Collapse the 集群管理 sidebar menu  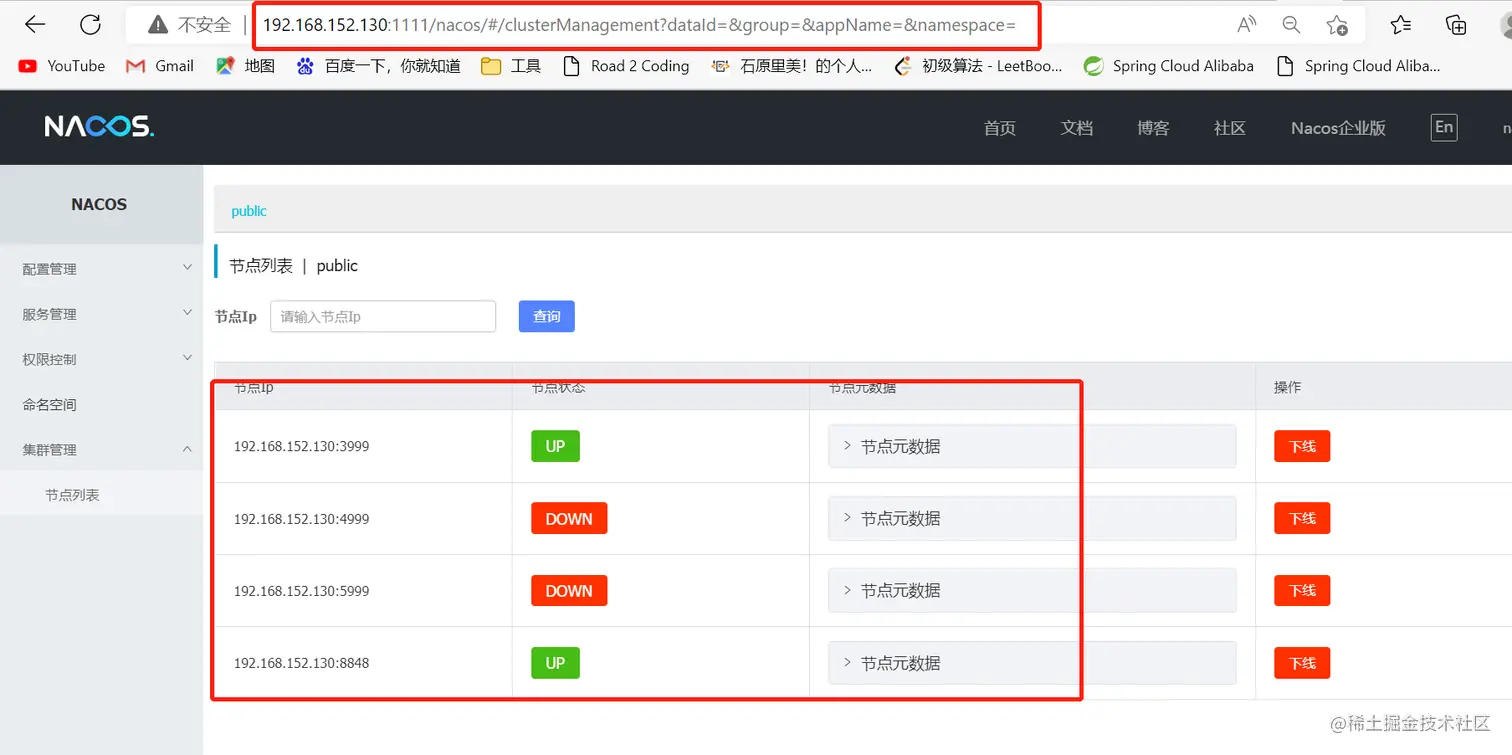[x=101, y=450]
